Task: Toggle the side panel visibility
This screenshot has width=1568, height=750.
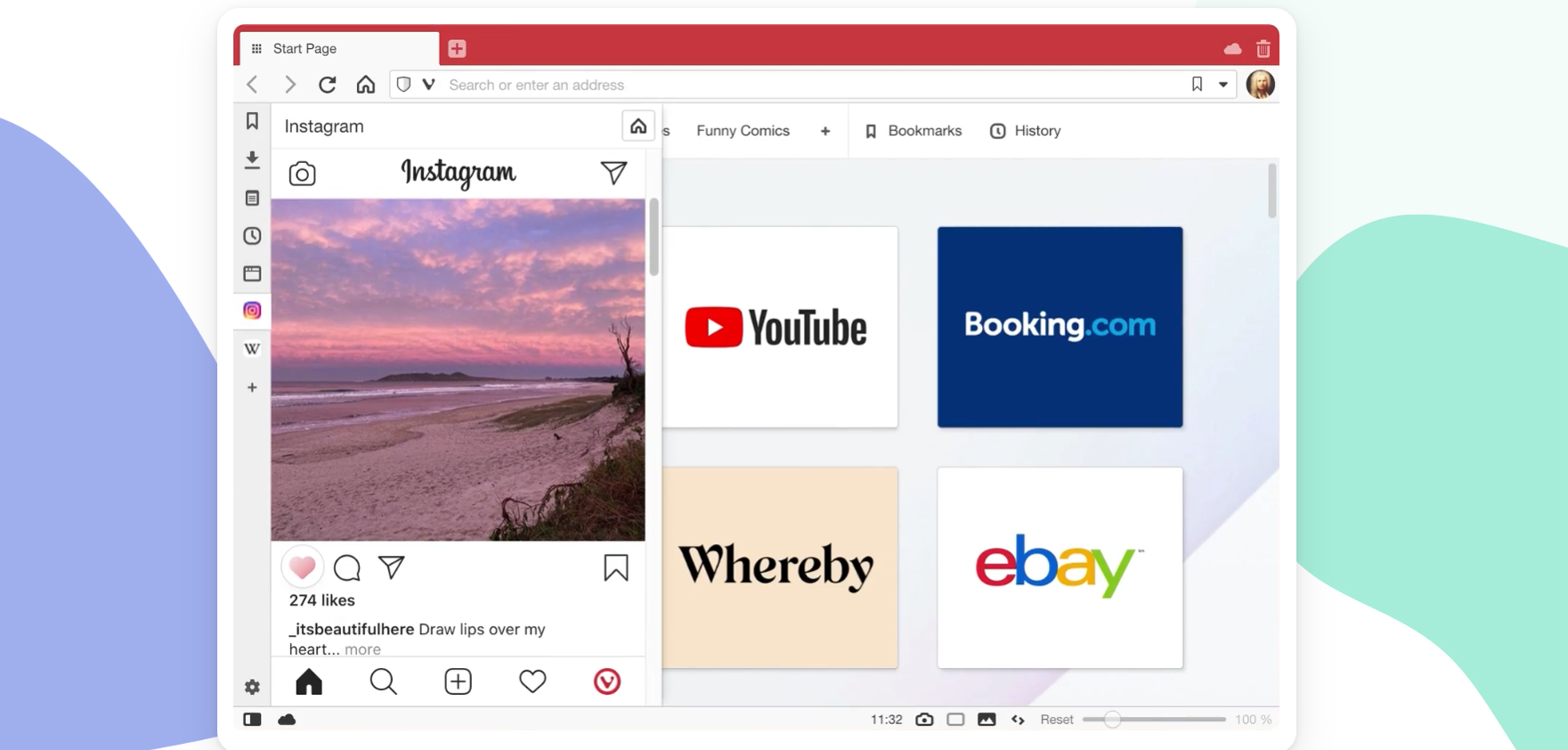Action: (252, 720)
